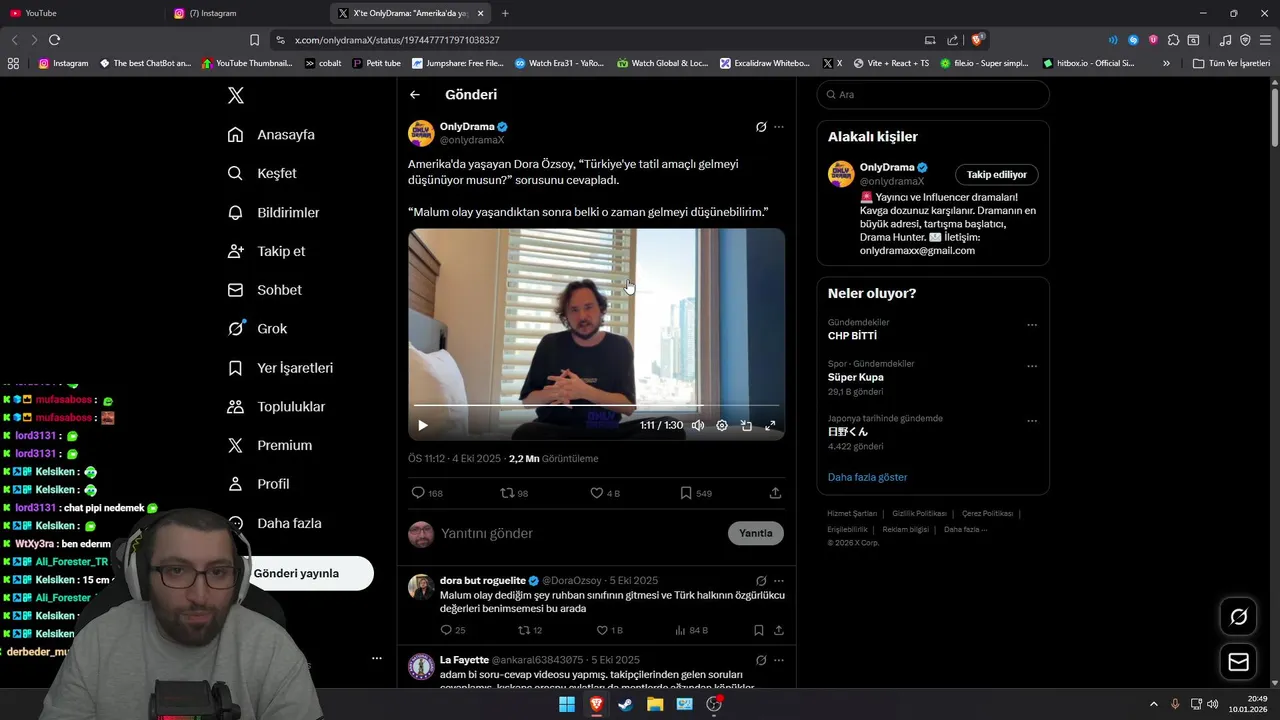1280x720 pixels.
Task: Open Topluluklar communities
Action: 276,407
